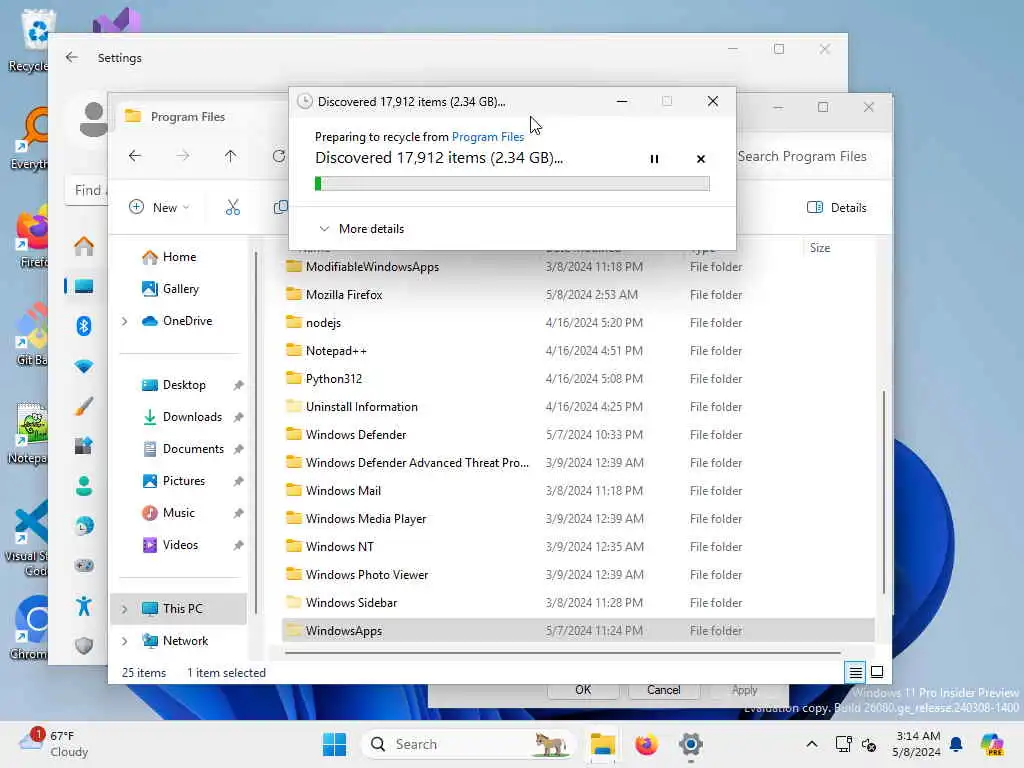Open Personalization brush icon in Settings
The height and width of the screenshot is (768, 1024).
click(84, 406)
